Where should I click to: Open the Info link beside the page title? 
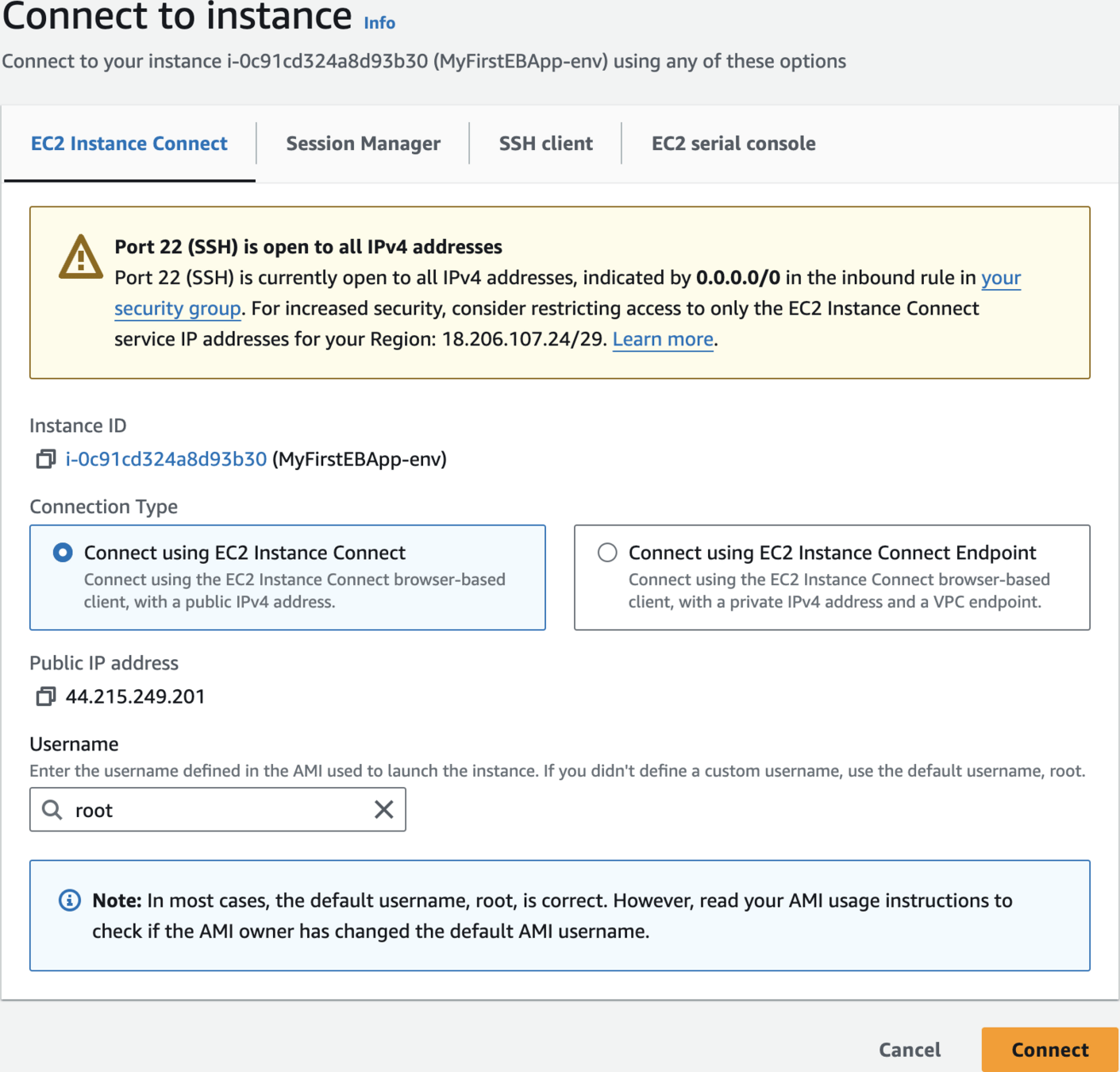379,23
